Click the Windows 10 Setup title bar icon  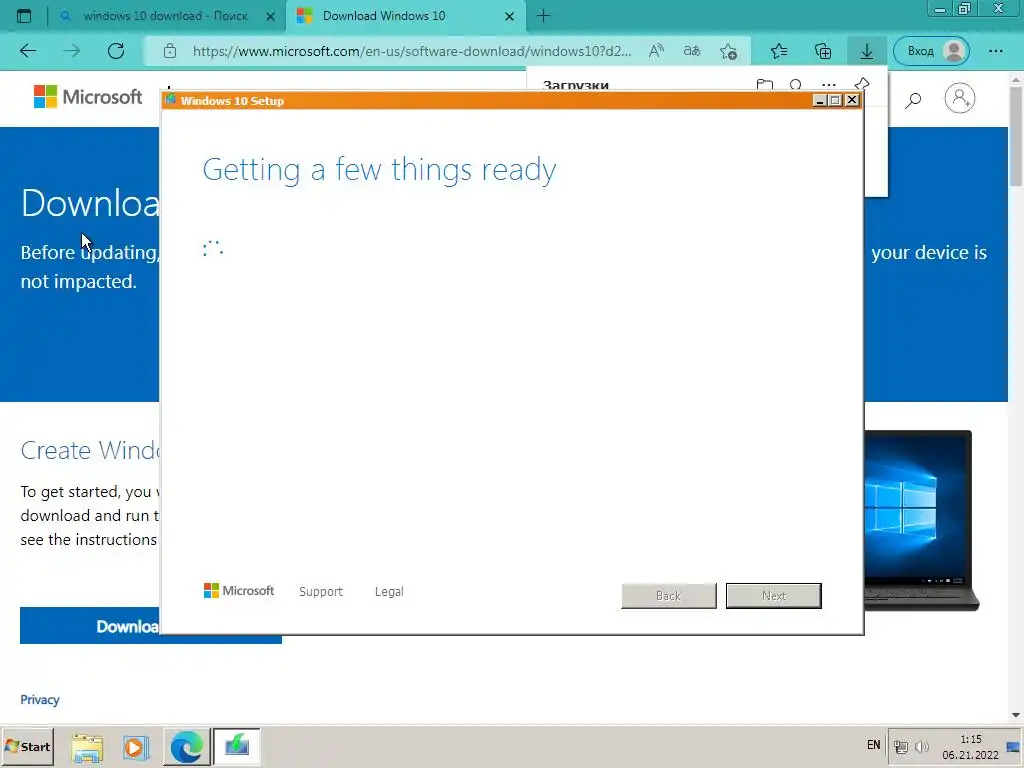coord(170,99)
